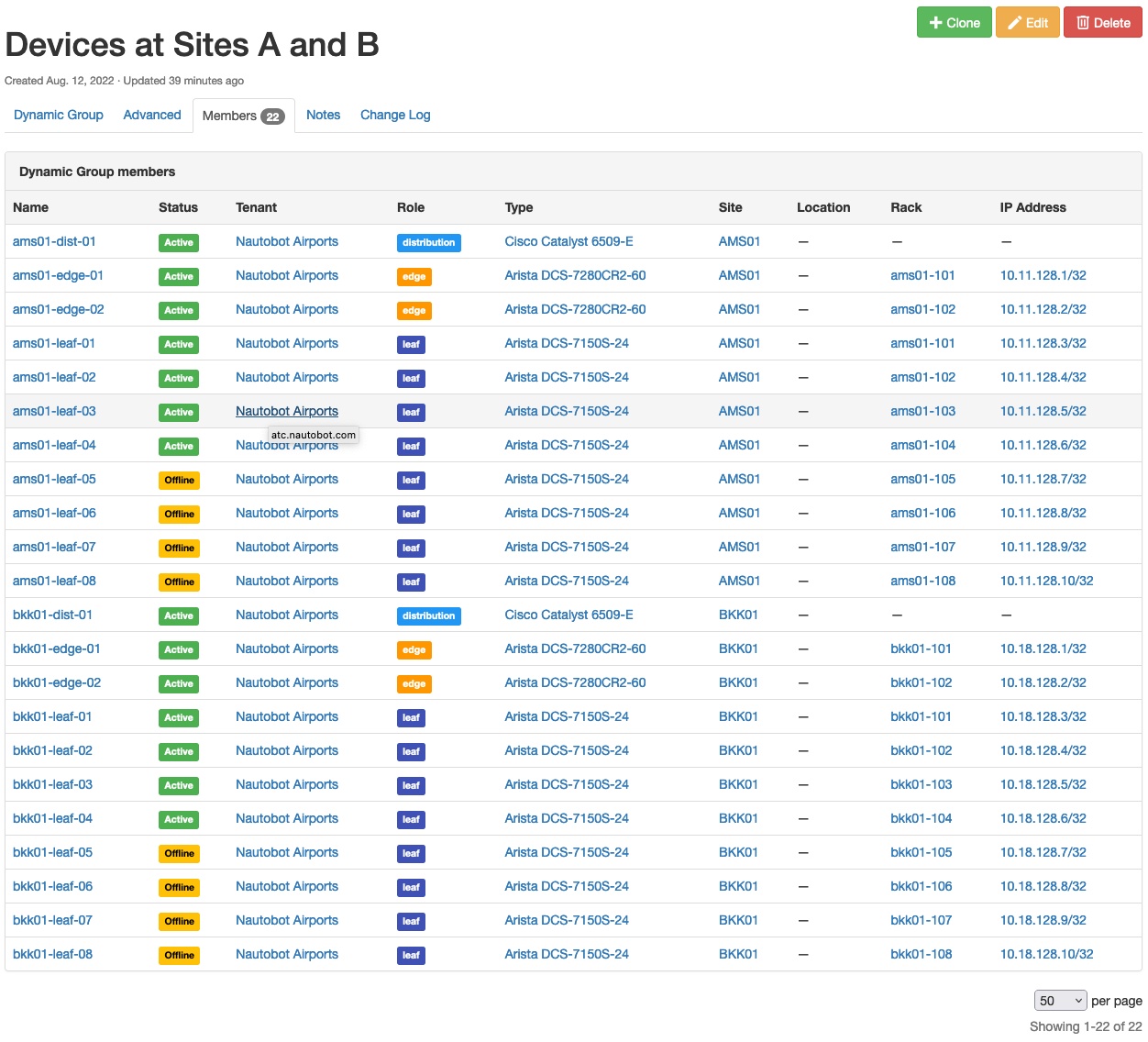Switch to the Dynamic Group tab
1148x1042 pixels.
59,115
